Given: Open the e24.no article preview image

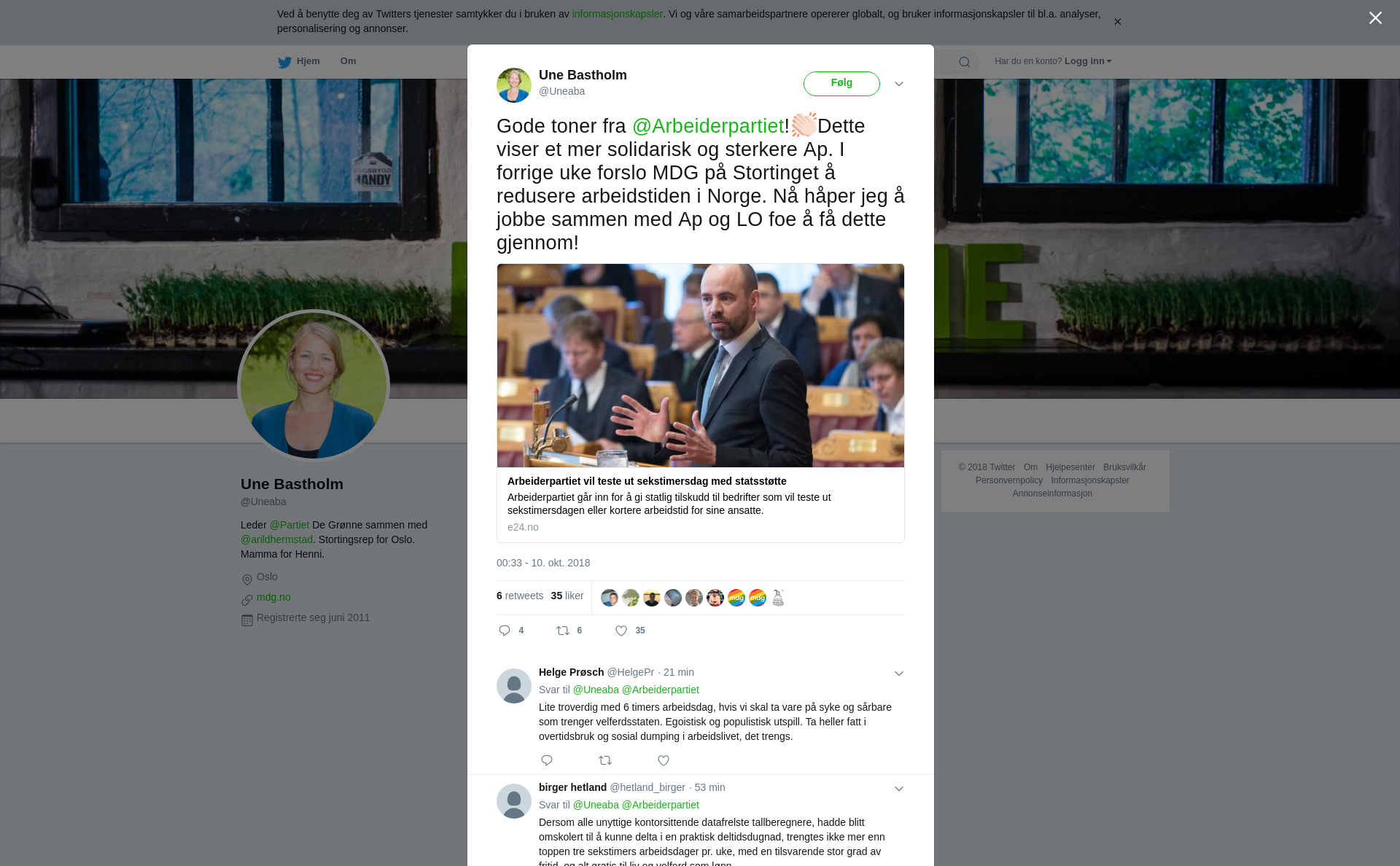Looking at the screenshot, I should [x=701, y=365].
